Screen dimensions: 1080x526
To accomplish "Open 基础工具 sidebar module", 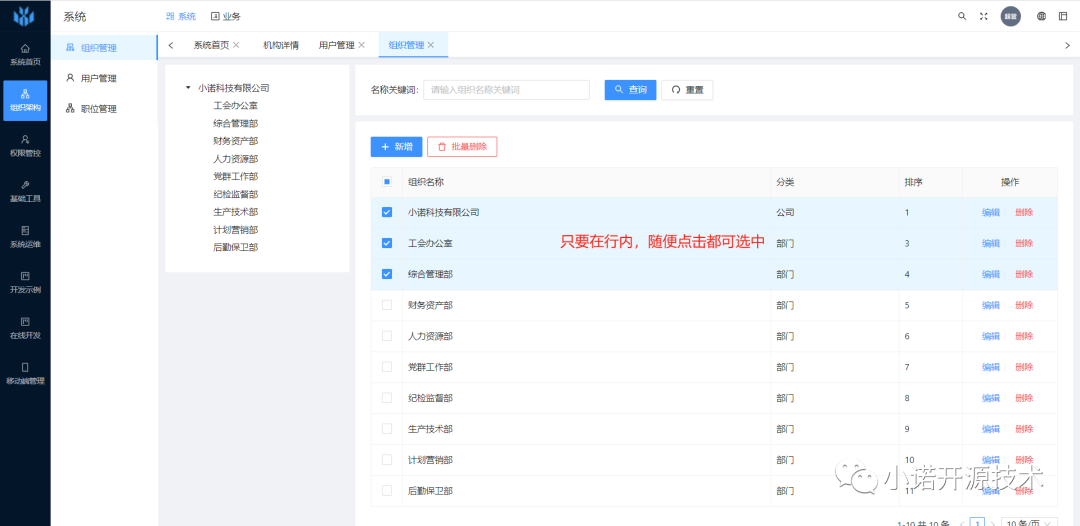I will point(25,191).
